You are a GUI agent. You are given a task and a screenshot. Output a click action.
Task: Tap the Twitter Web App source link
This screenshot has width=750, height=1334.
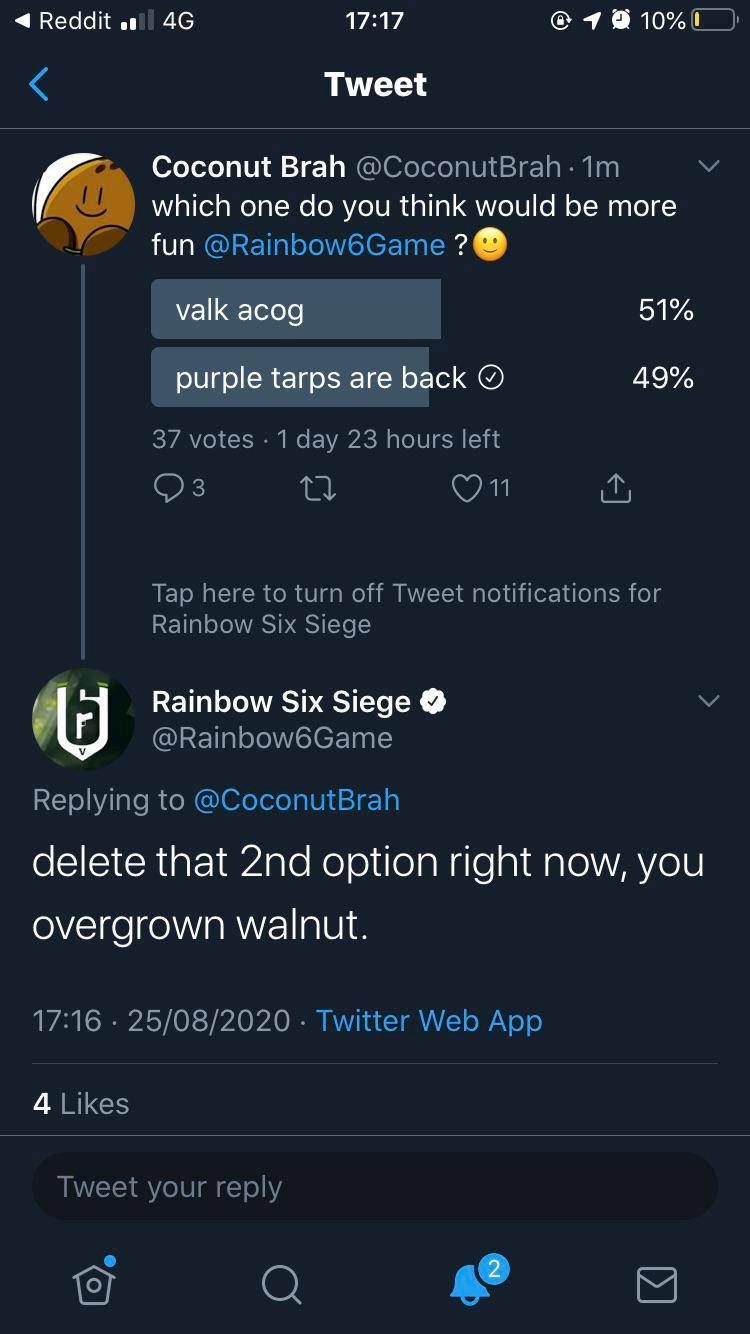coord(429,1021)
